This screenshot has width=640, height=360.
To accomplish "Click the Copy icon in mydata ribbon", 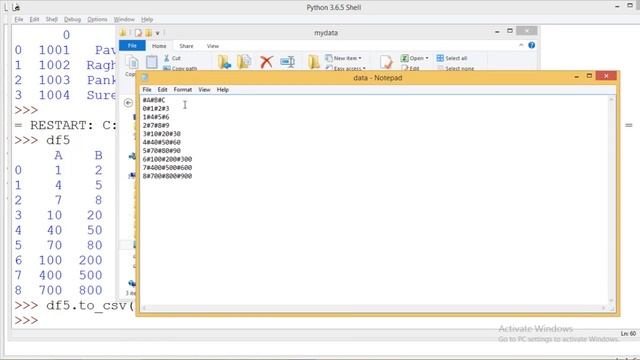I will tap(132, 63).
